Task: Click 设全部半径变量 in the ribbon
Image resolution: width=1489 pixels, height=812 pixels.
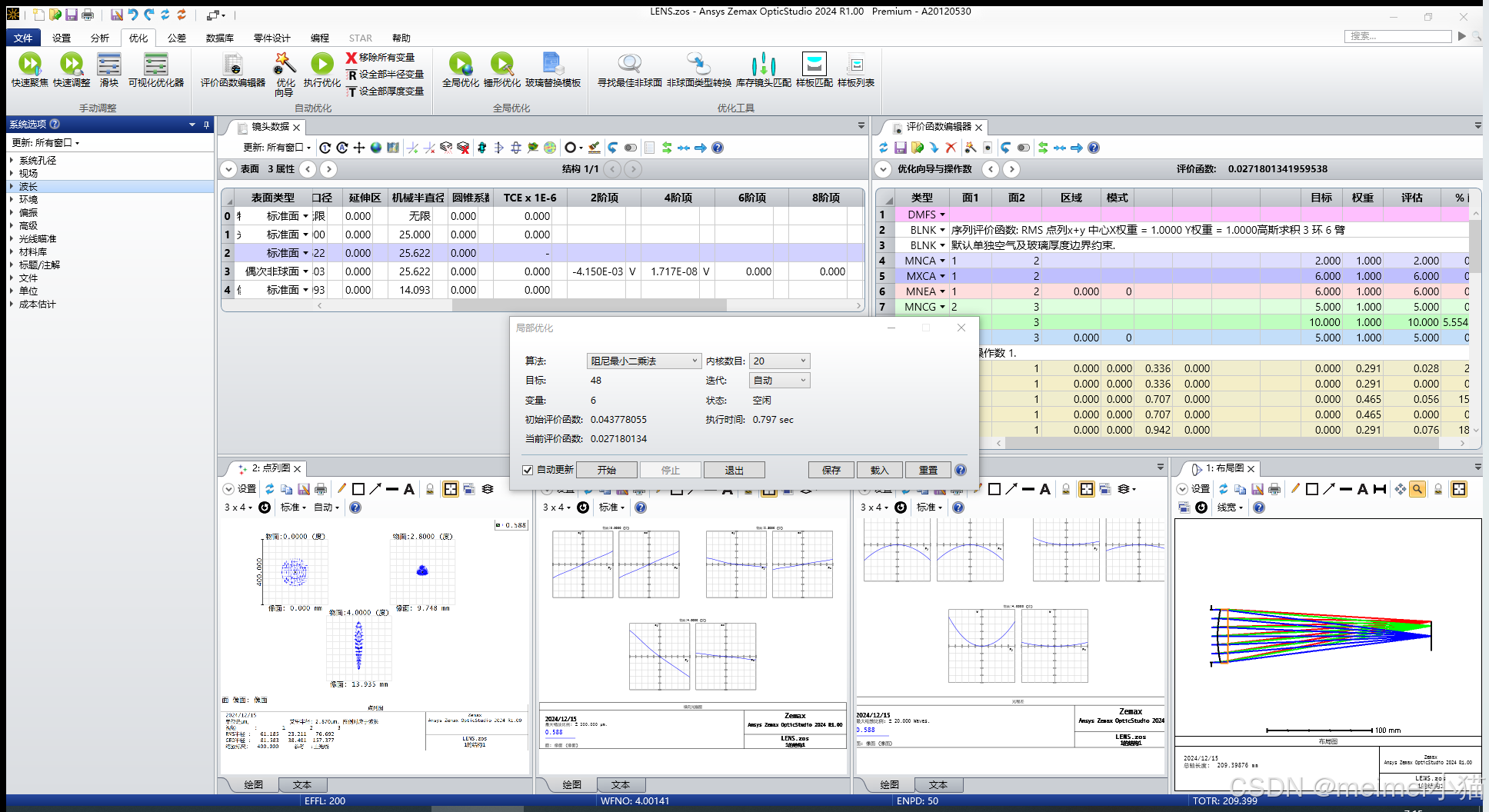Action: pos(385,75)
